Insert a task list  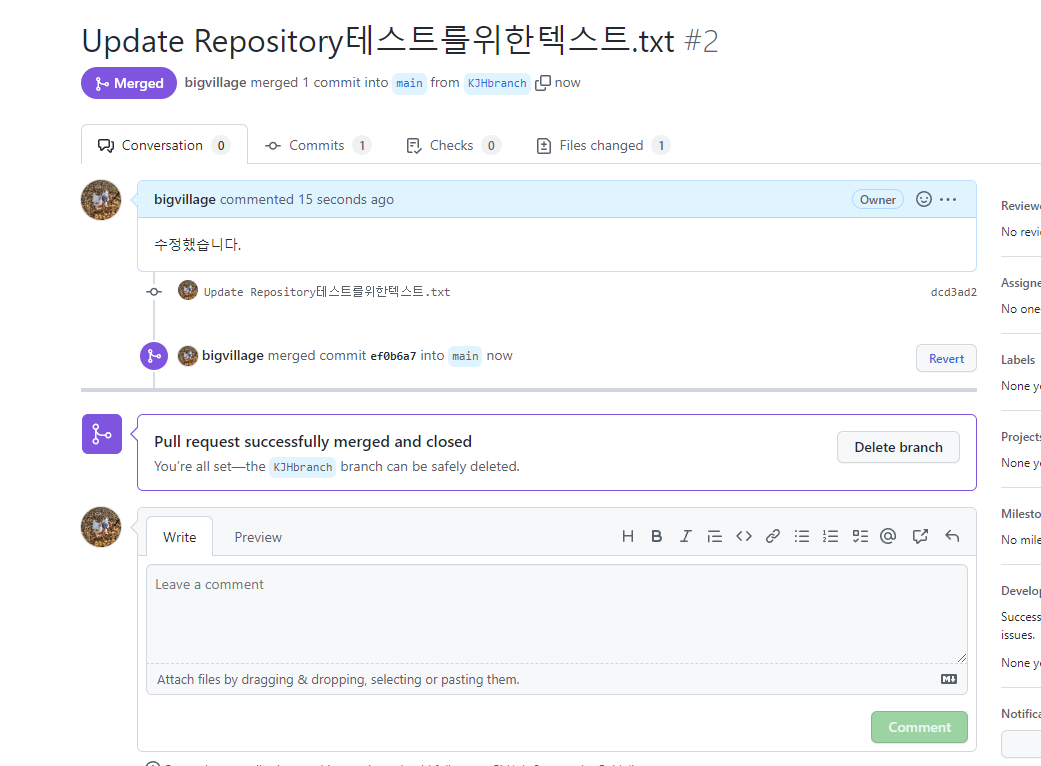coord(860,536)
